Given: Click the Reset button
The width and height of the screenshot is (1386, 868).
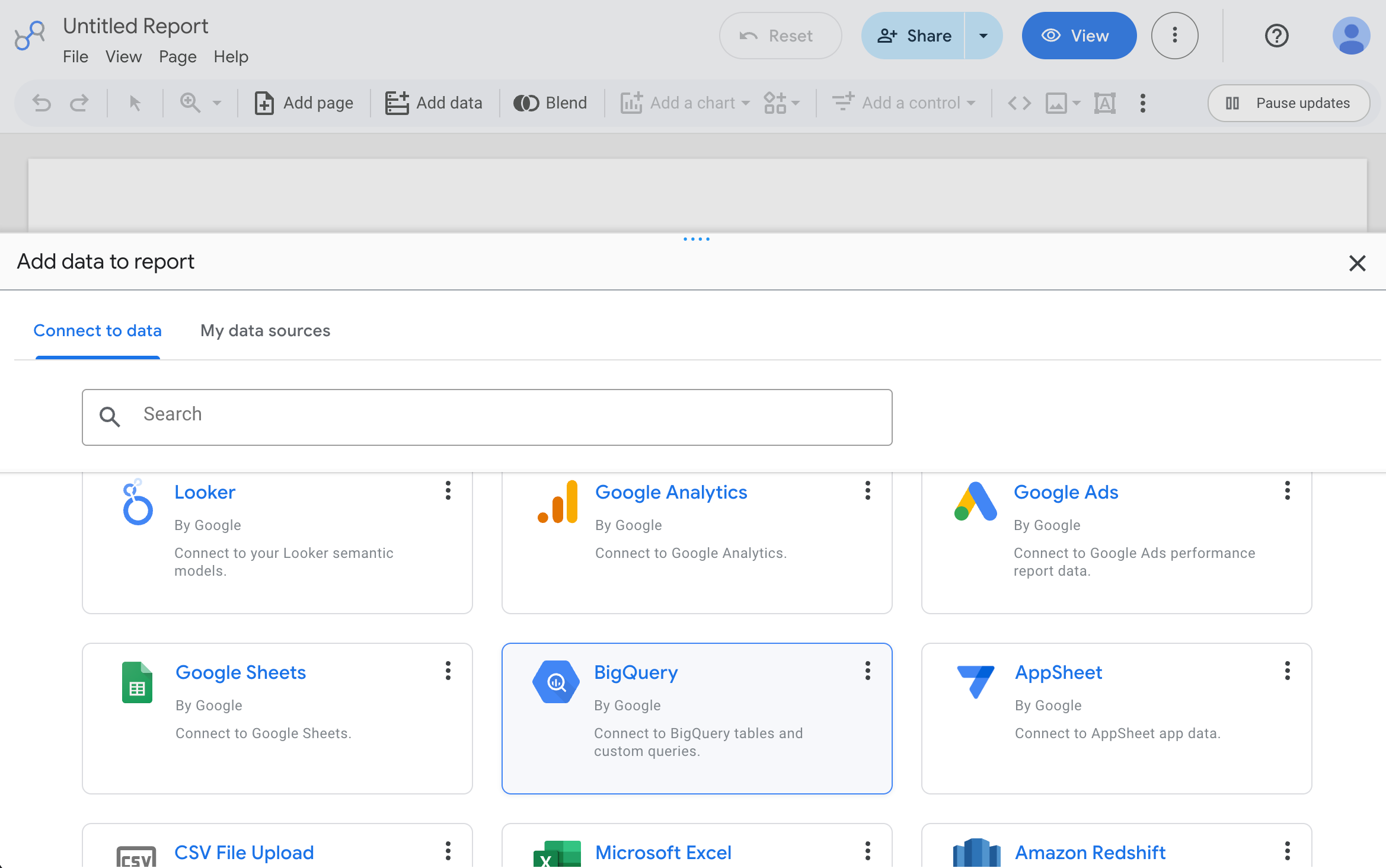Looking at the screenshot, I should [780, 36].
